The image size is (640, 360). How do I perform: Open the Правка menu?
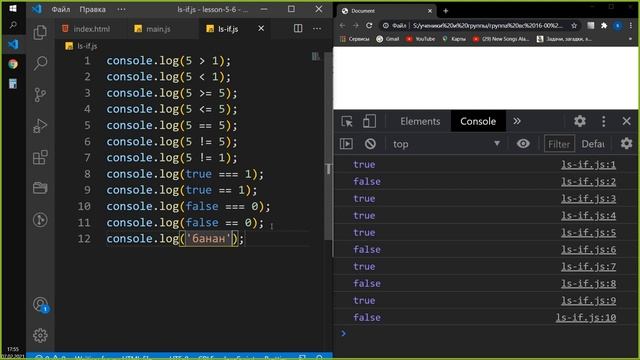click(x=92, y=9)
